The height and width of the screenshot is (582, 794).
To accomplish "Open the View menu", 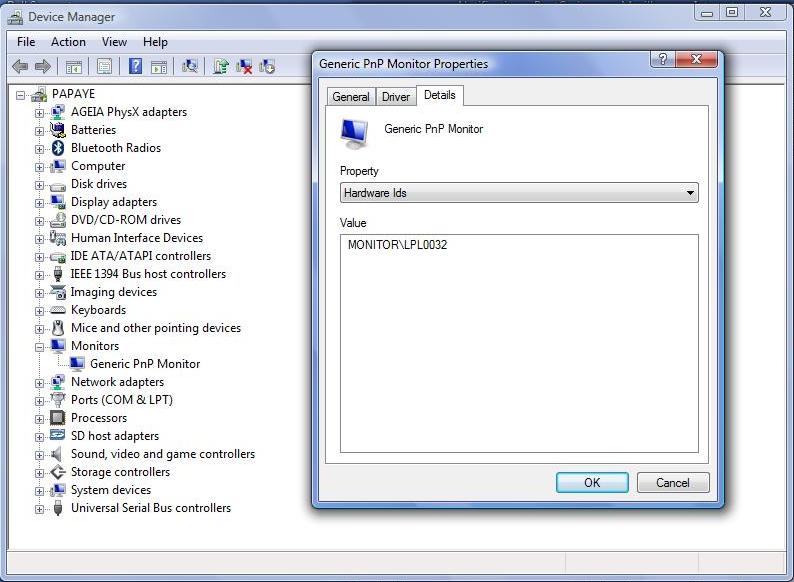I will point(114,42).
